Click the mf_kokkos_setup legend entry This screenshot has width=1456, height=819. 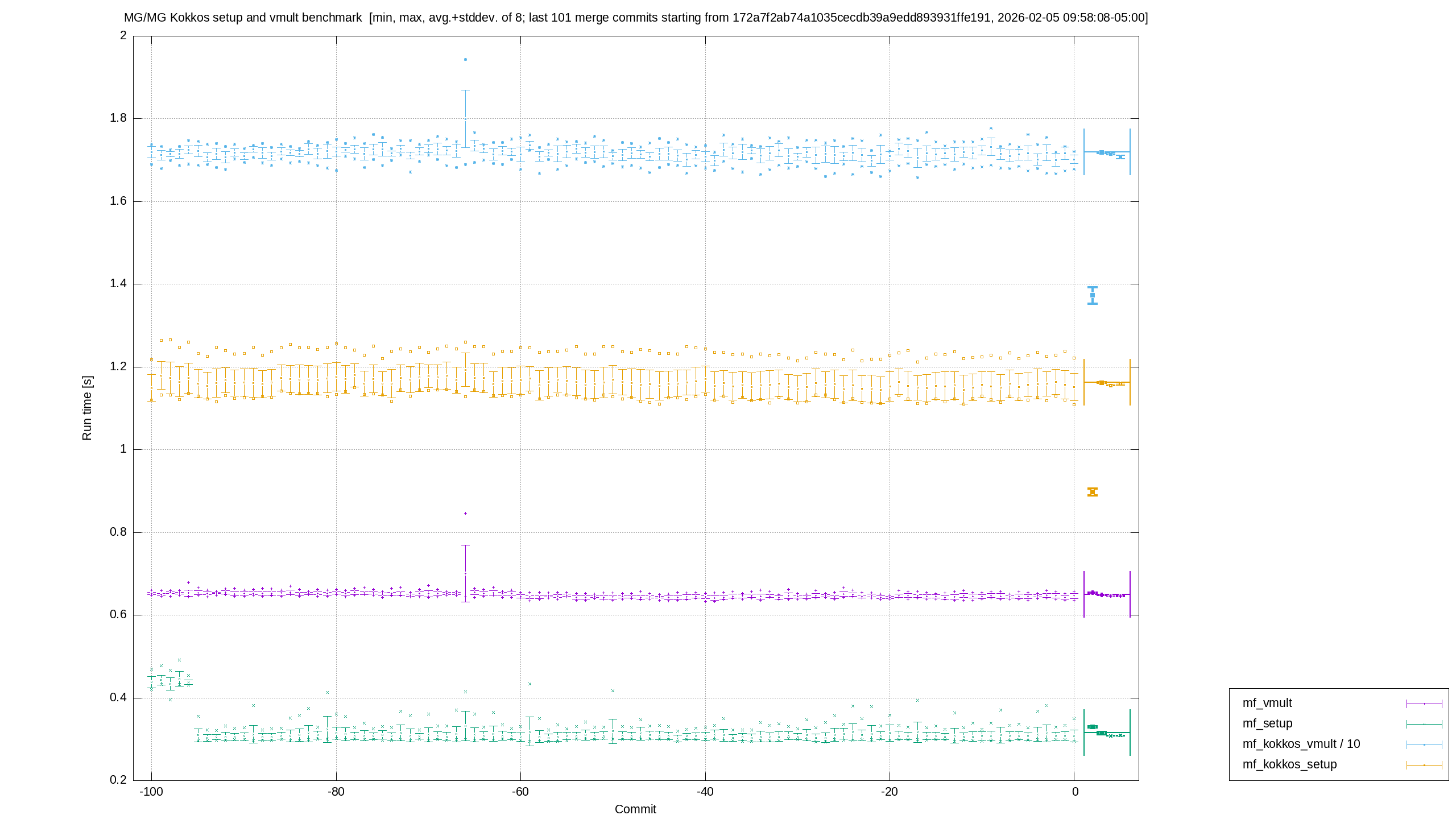[x=1289, y=764]
